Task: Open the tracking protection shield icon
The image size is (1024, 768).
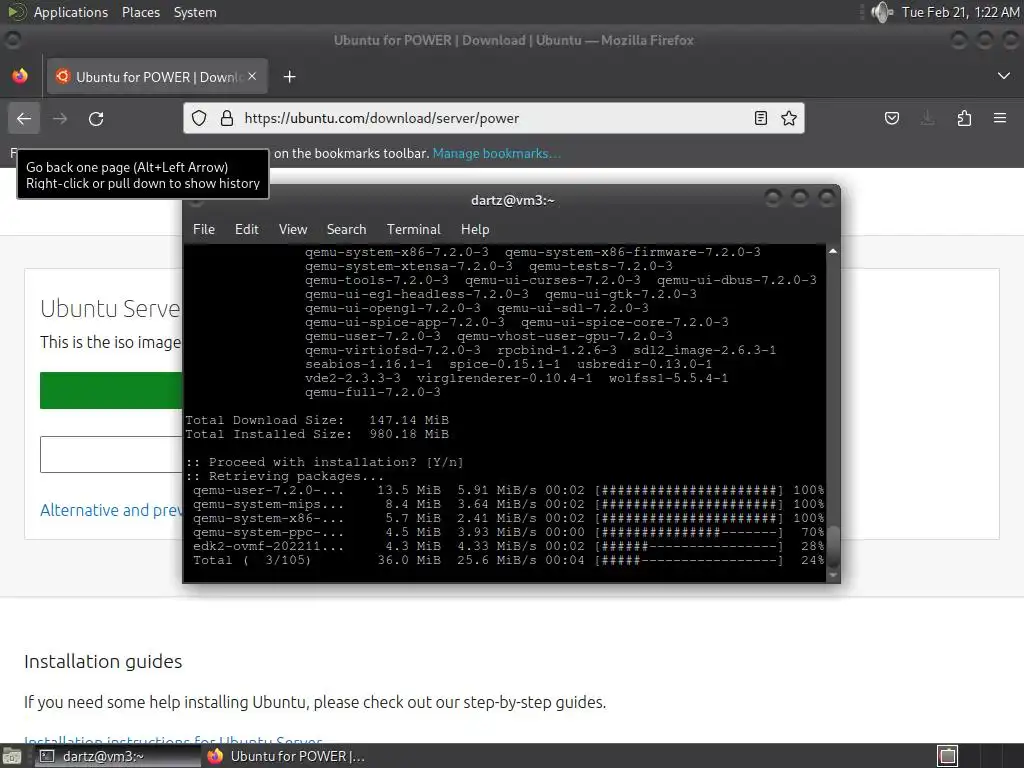Action: [x=199, y=118]
